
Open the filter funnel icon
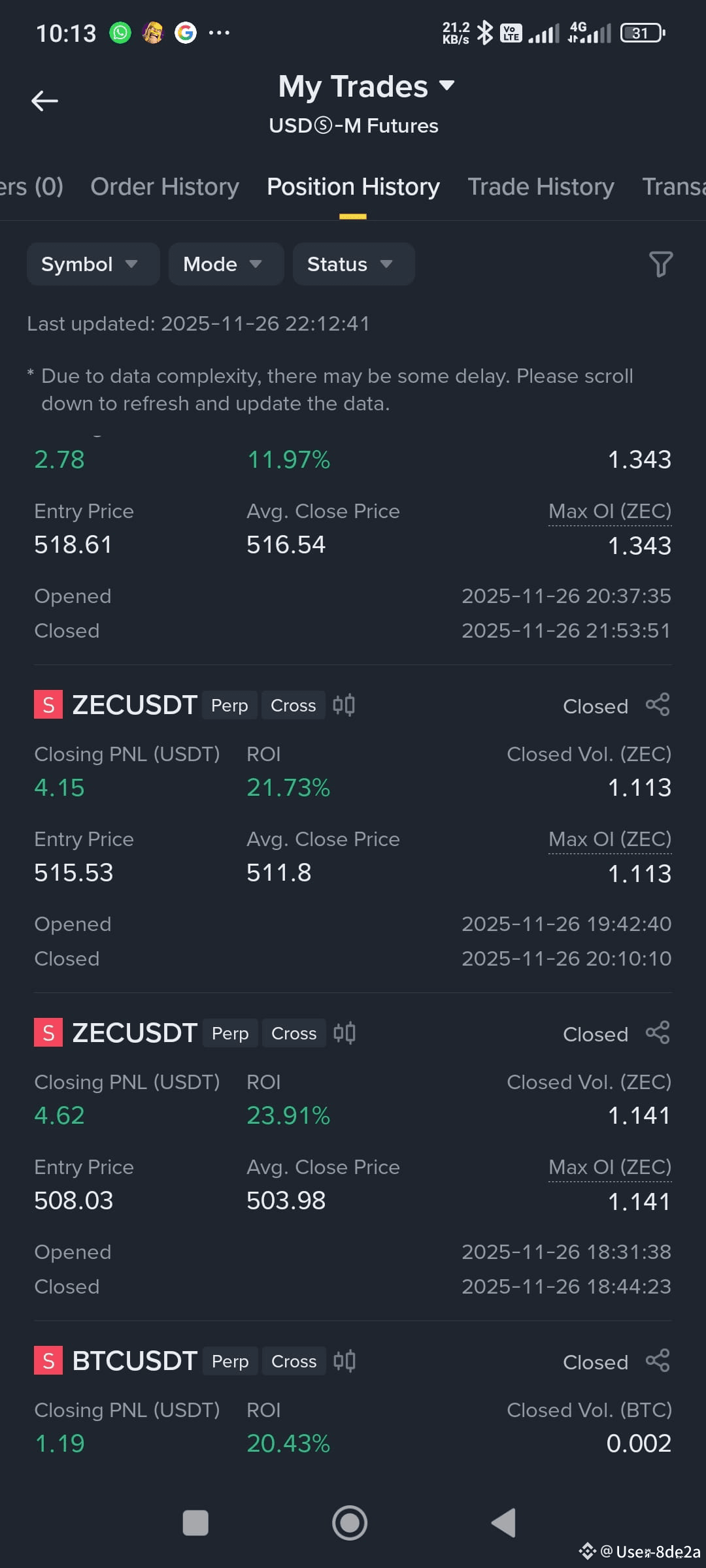click(x=660, y=264)
